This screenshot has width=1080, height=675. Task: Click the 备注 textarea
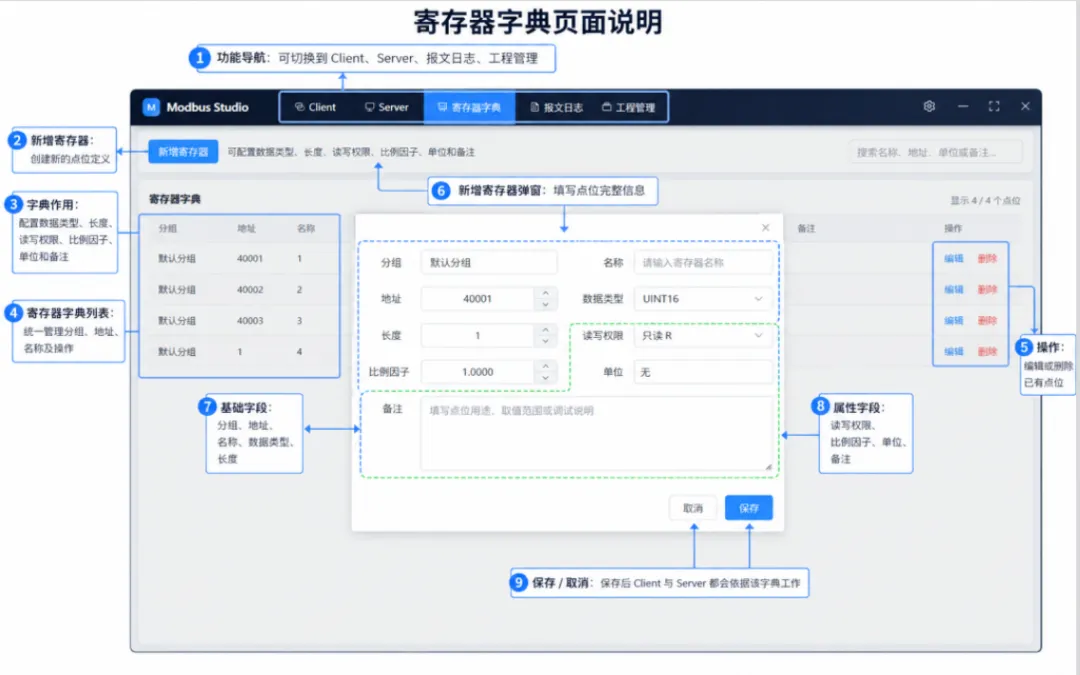(x=596, y=434)
